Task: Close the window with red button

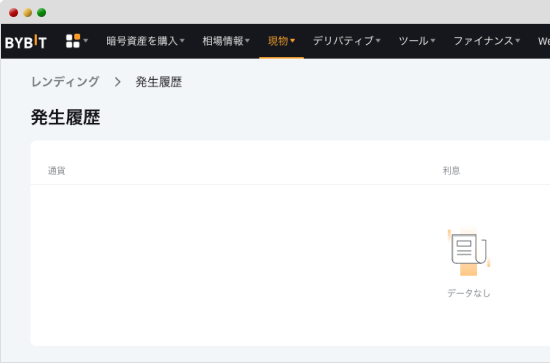Action: click(14, 13)
